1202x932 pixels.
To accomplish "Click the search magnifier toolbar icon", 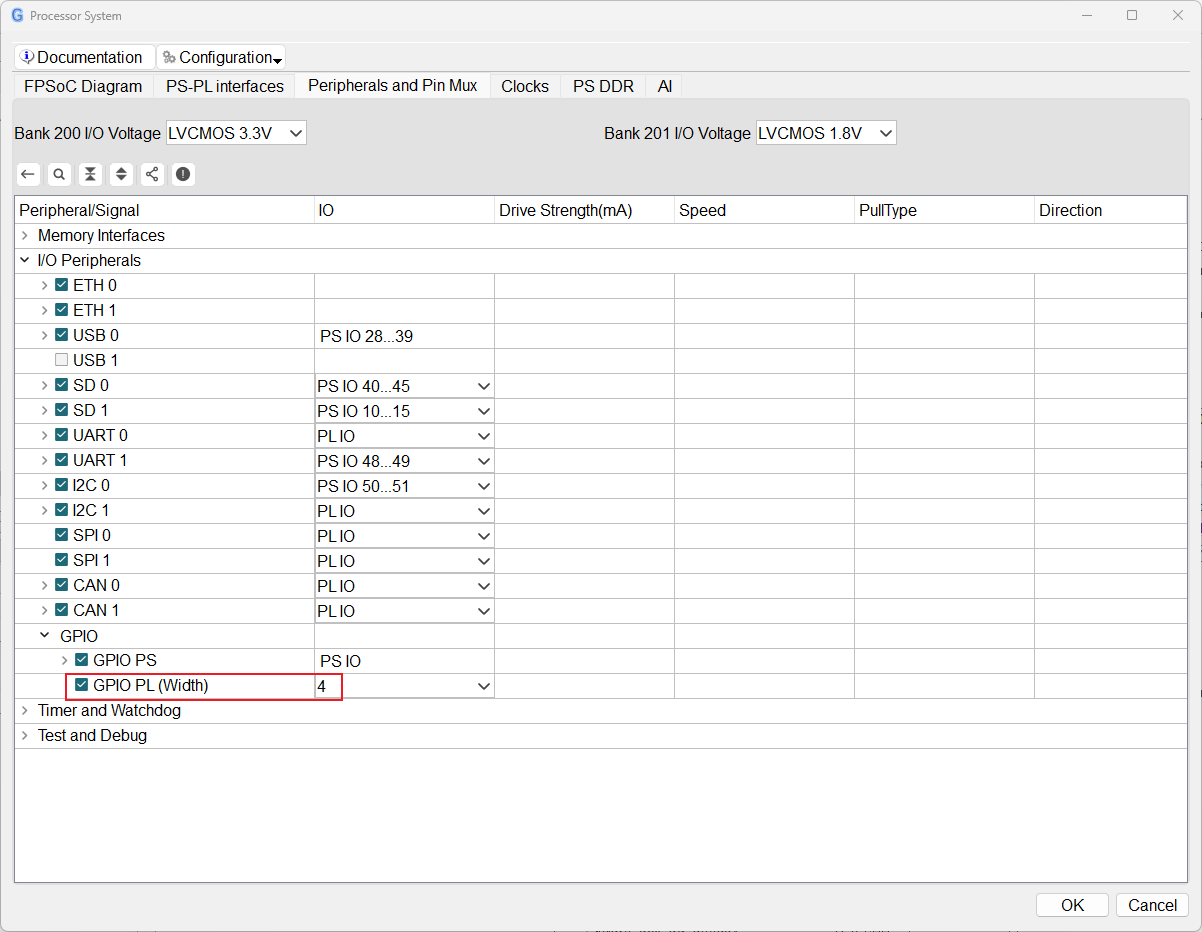I will point(59,174).
